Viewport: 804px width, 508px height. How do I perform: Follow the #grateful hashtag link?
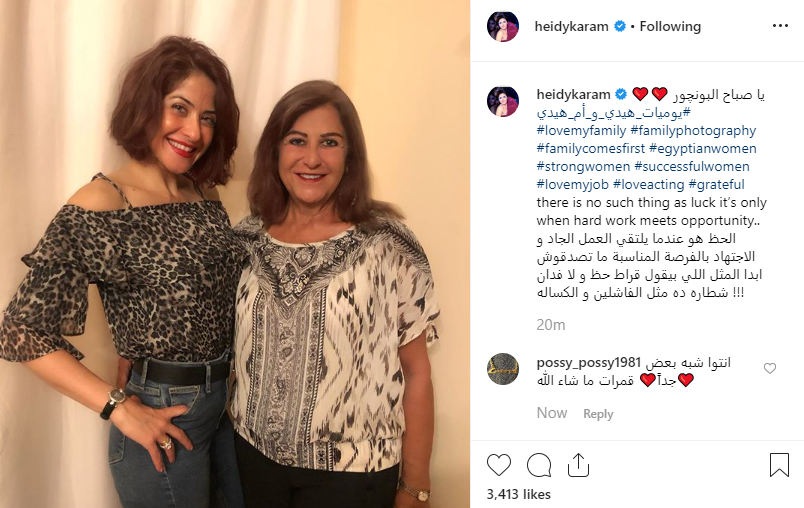click(x=716, y=185)
